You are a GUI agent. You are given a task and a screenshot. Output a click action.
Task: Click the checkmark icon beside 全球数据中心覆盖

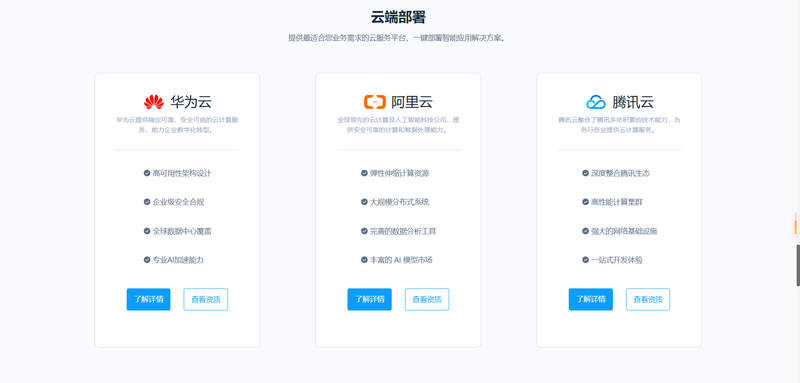(x=147, y=231)
